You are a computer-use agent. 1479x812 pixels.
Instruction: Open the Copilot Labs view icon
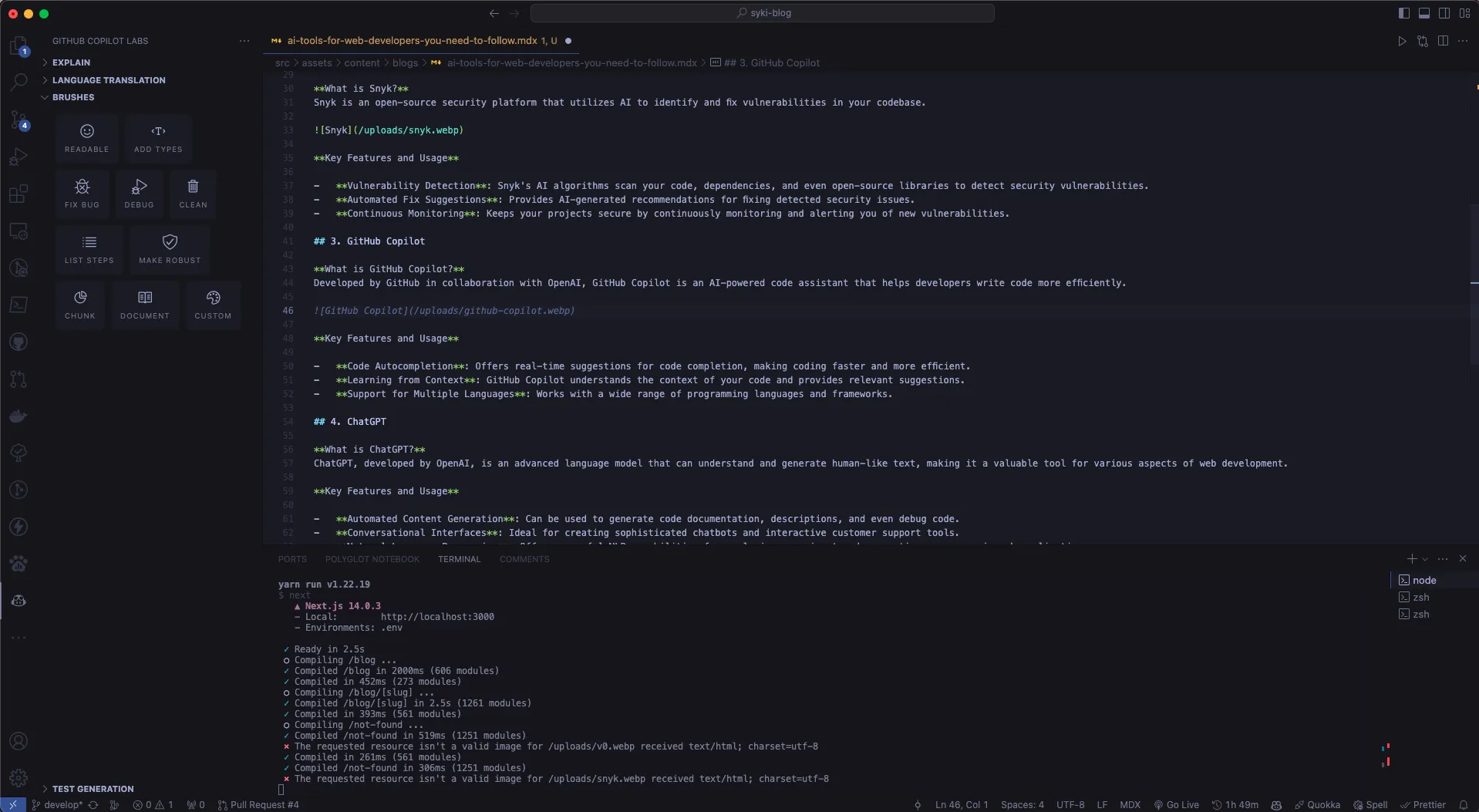(19, 601)
